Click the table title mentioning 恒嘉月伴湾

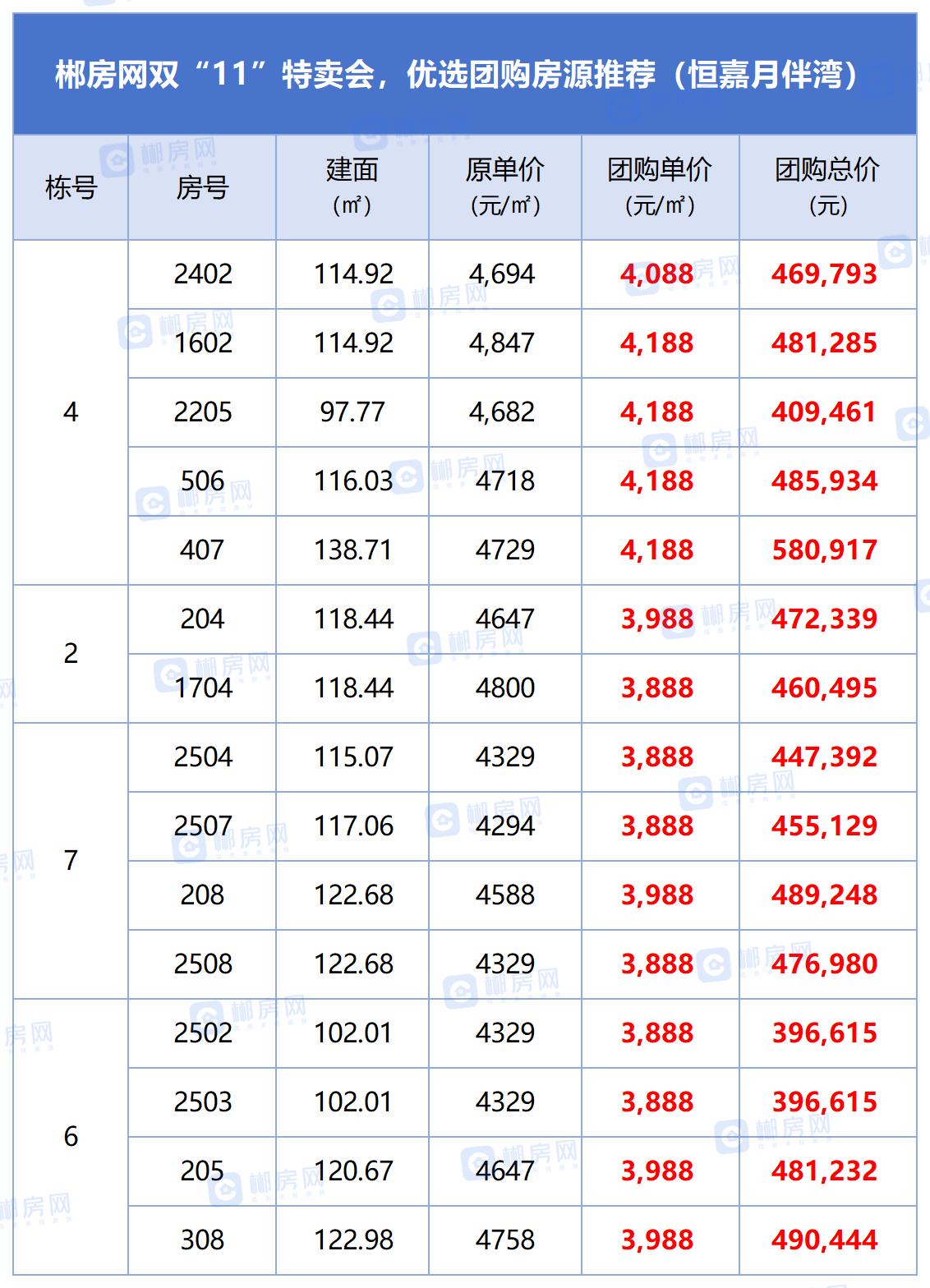[x=457, y=75]
